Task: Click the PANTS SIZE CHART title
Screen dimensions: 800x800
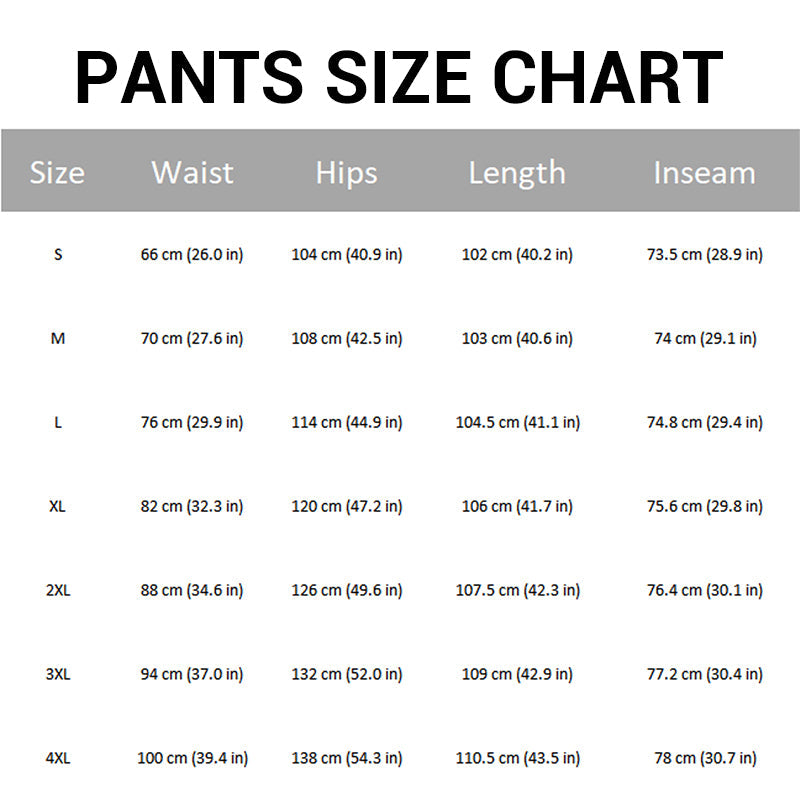Action: click(x=399, y=78)
